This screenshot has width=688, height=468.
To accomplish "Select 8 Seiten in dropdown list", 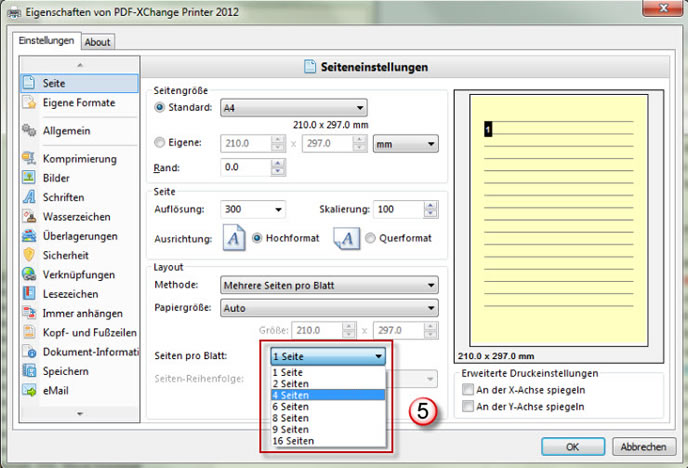I will point(328,418).
